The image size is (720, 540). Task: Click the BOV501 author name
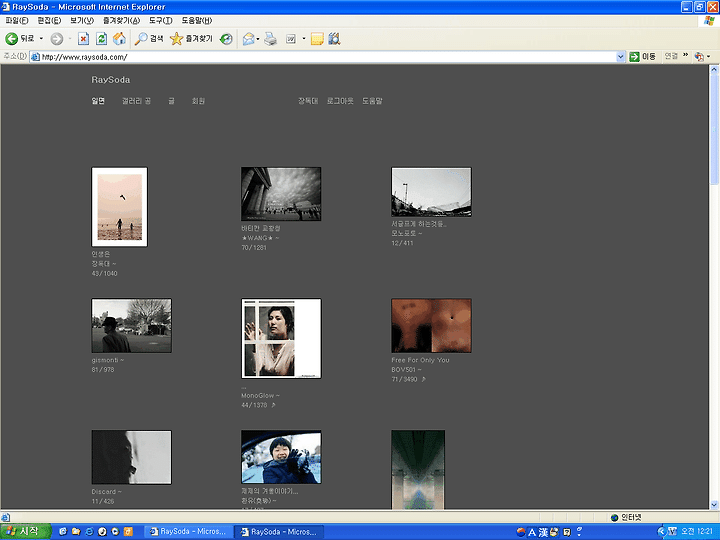[x=403, y=370]
